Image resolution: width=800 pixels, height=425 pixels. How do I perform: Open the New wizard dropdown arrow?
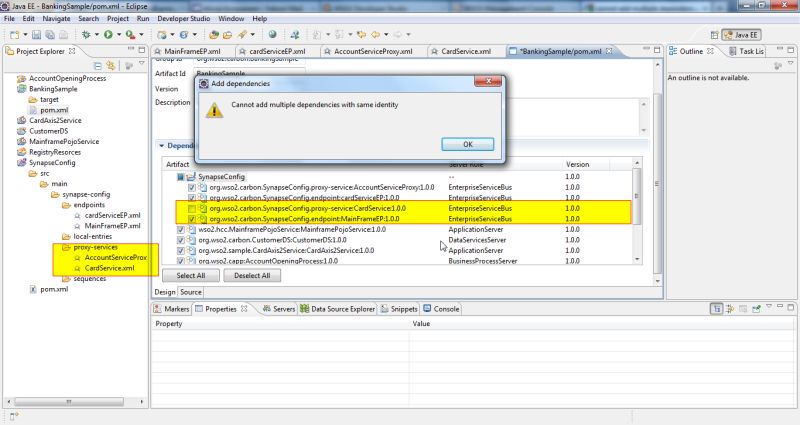pyautogui.click(x=25, y=35)
